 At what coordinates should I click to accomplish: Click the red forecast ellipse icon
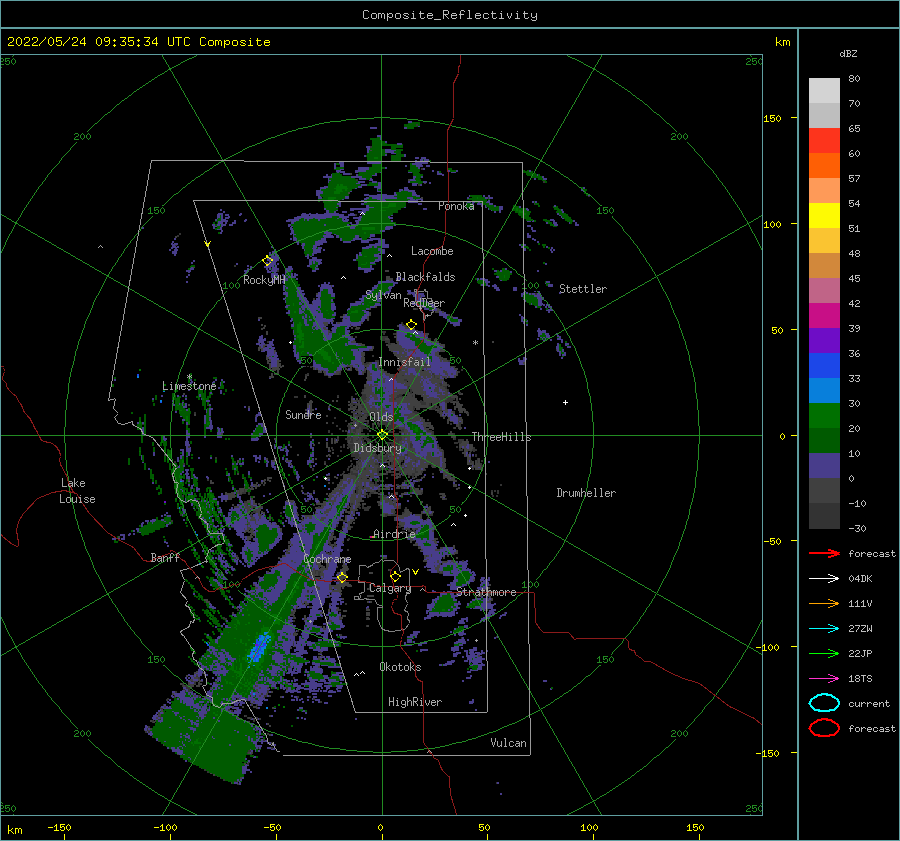click(x=824, y=728)
